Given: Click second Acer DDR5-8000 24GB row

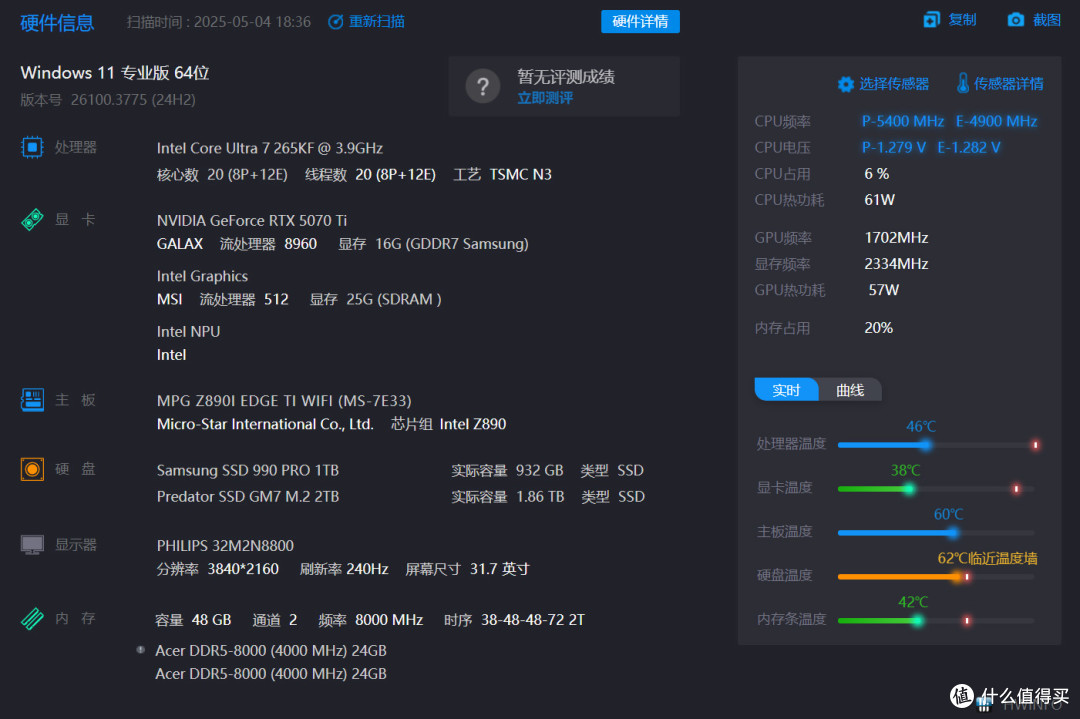Looking at the screenshot, I should (x=271, y=674).
